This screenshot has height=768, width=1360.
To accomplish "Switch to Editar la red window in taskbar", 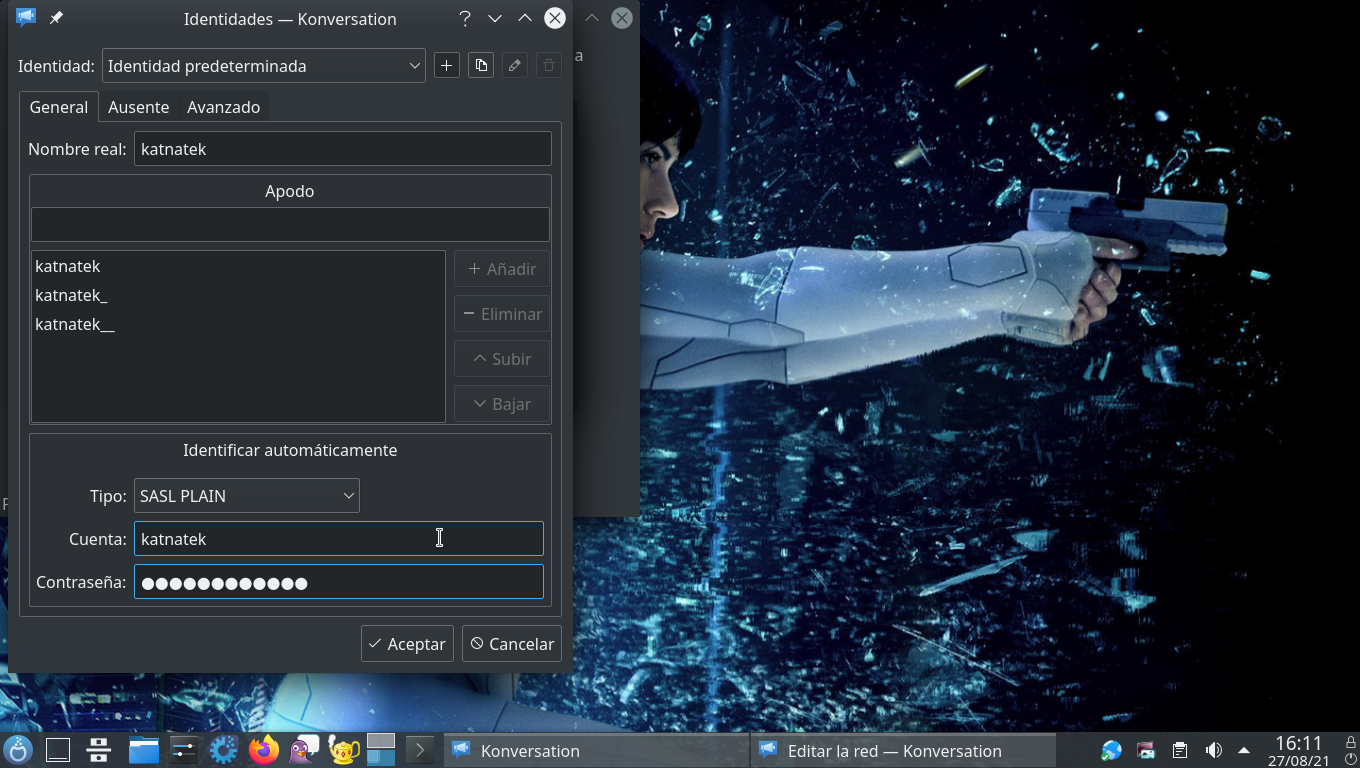I will (903, 750).
